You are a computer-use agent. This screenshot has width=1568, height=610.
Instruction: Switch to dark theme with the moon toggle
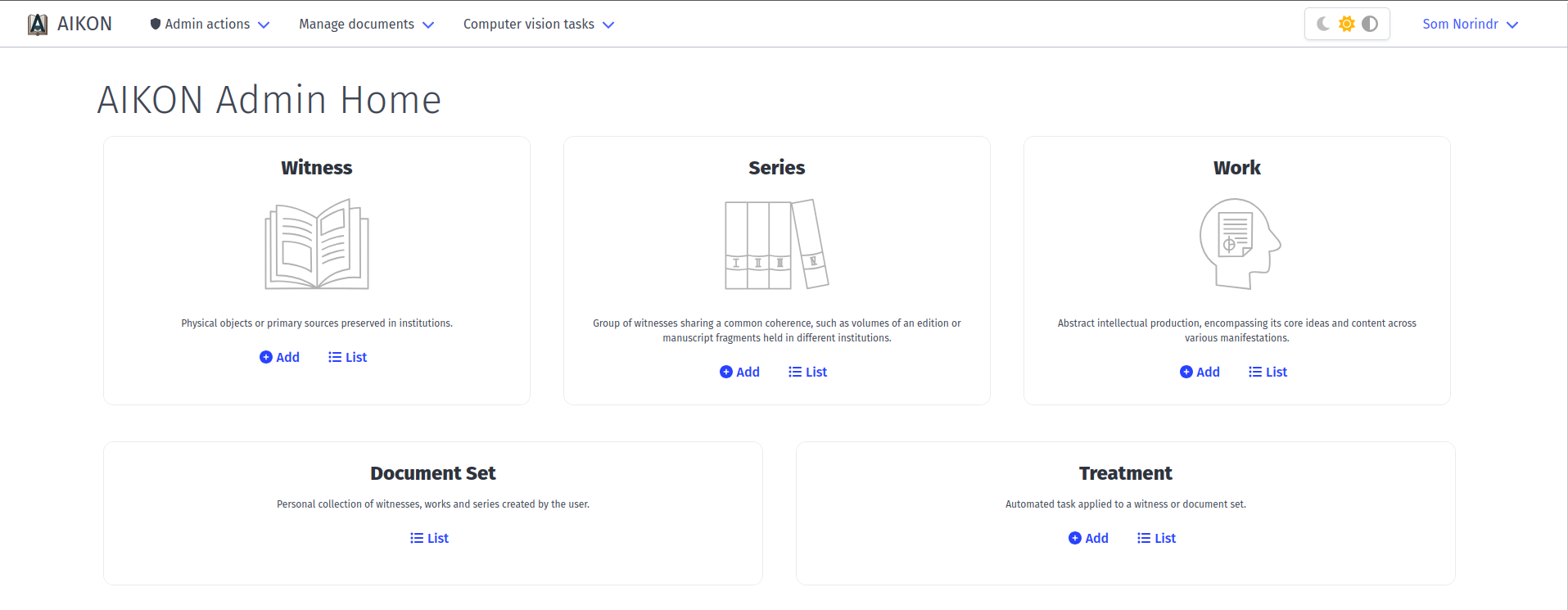tap(1323, 24)
